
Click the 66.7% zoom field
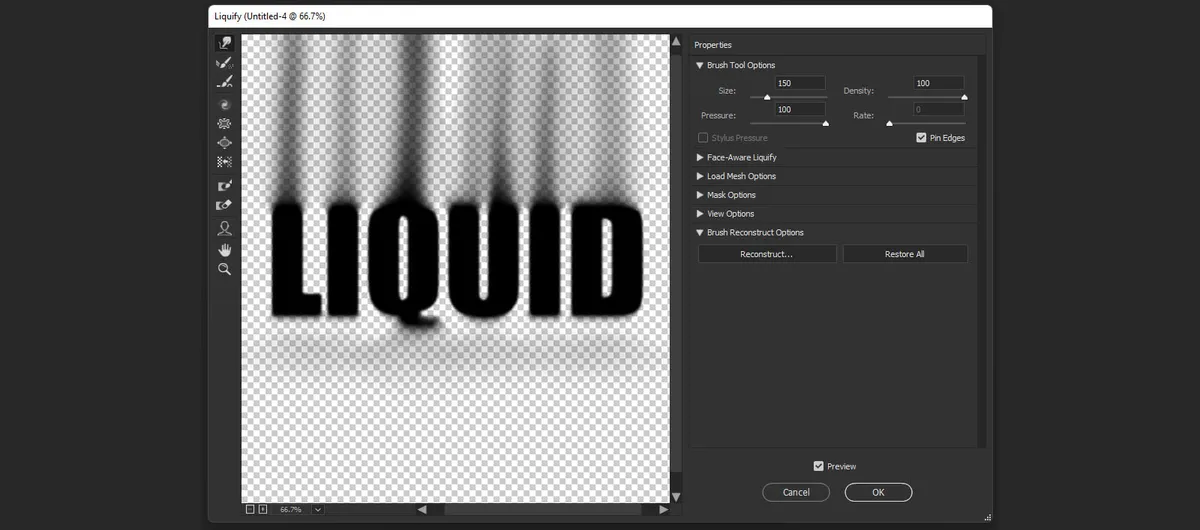pos(291,509)
